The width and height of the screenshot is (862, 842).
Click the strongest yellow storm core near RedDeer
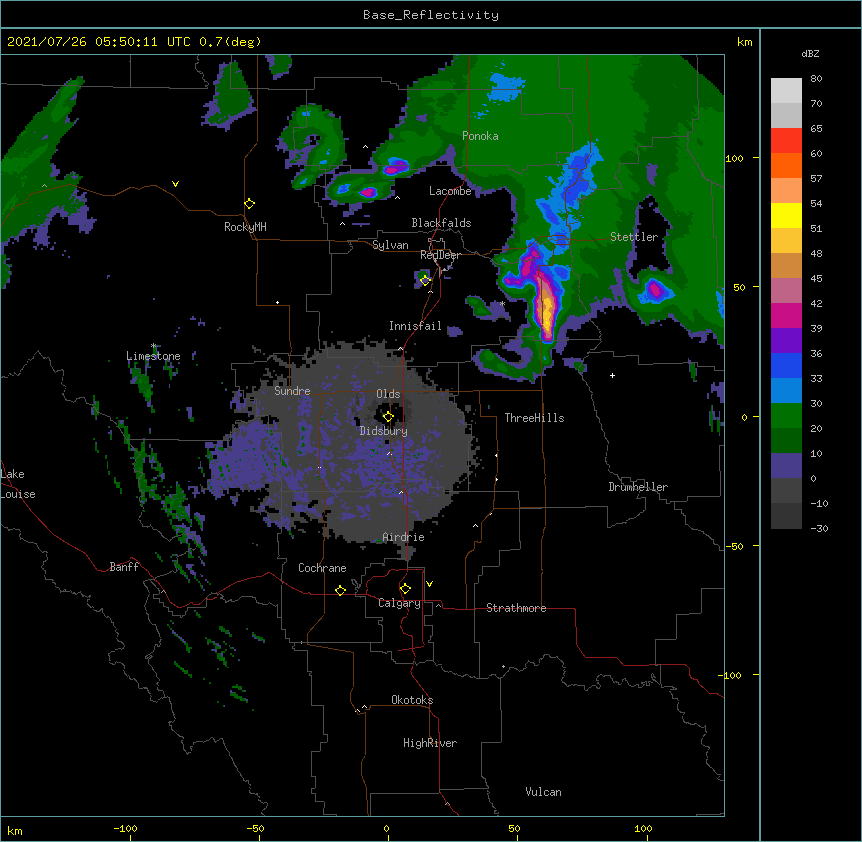(546, 309)
